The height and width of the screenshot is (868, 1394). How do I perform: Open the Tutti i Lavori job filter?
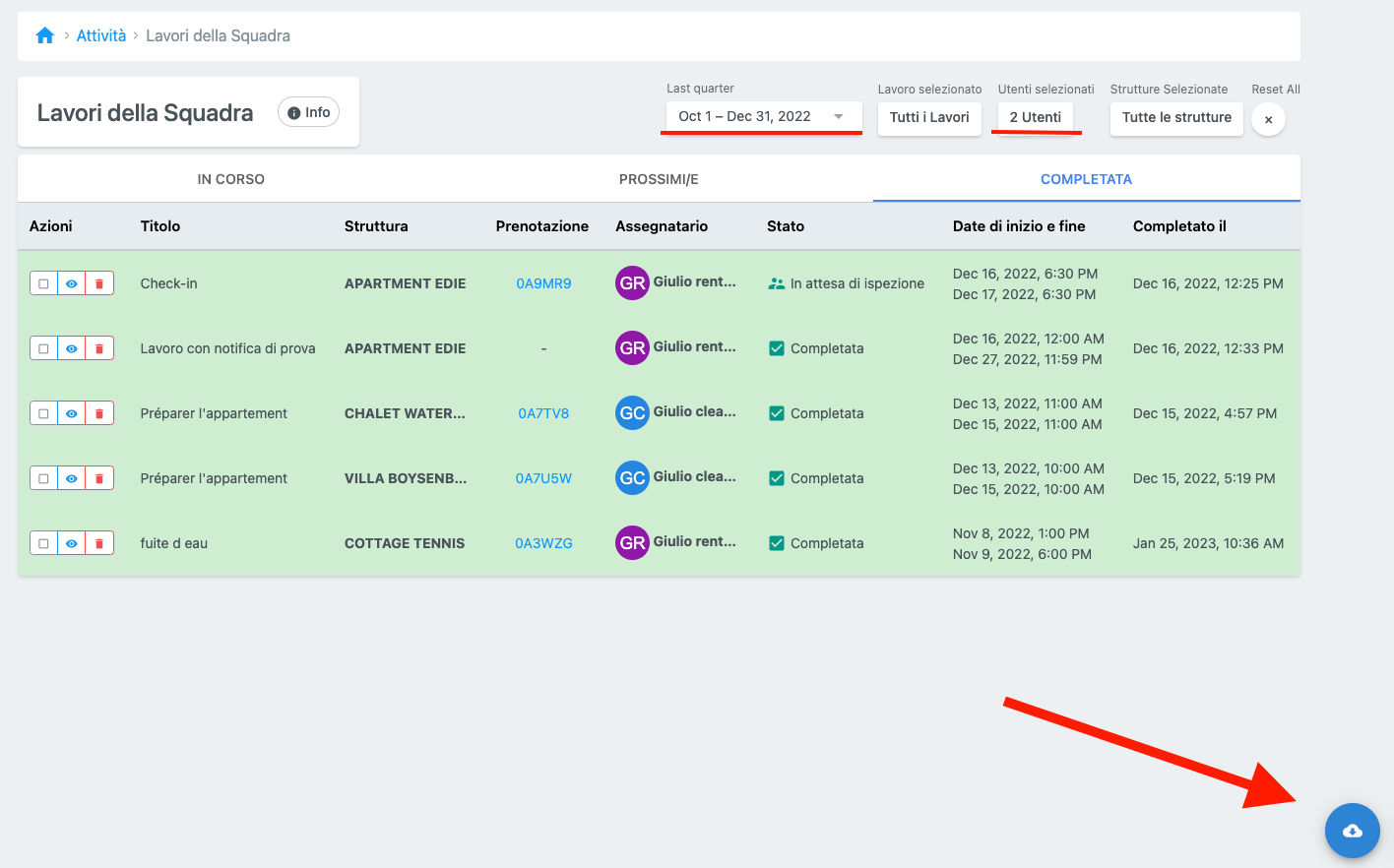(928, 117)
